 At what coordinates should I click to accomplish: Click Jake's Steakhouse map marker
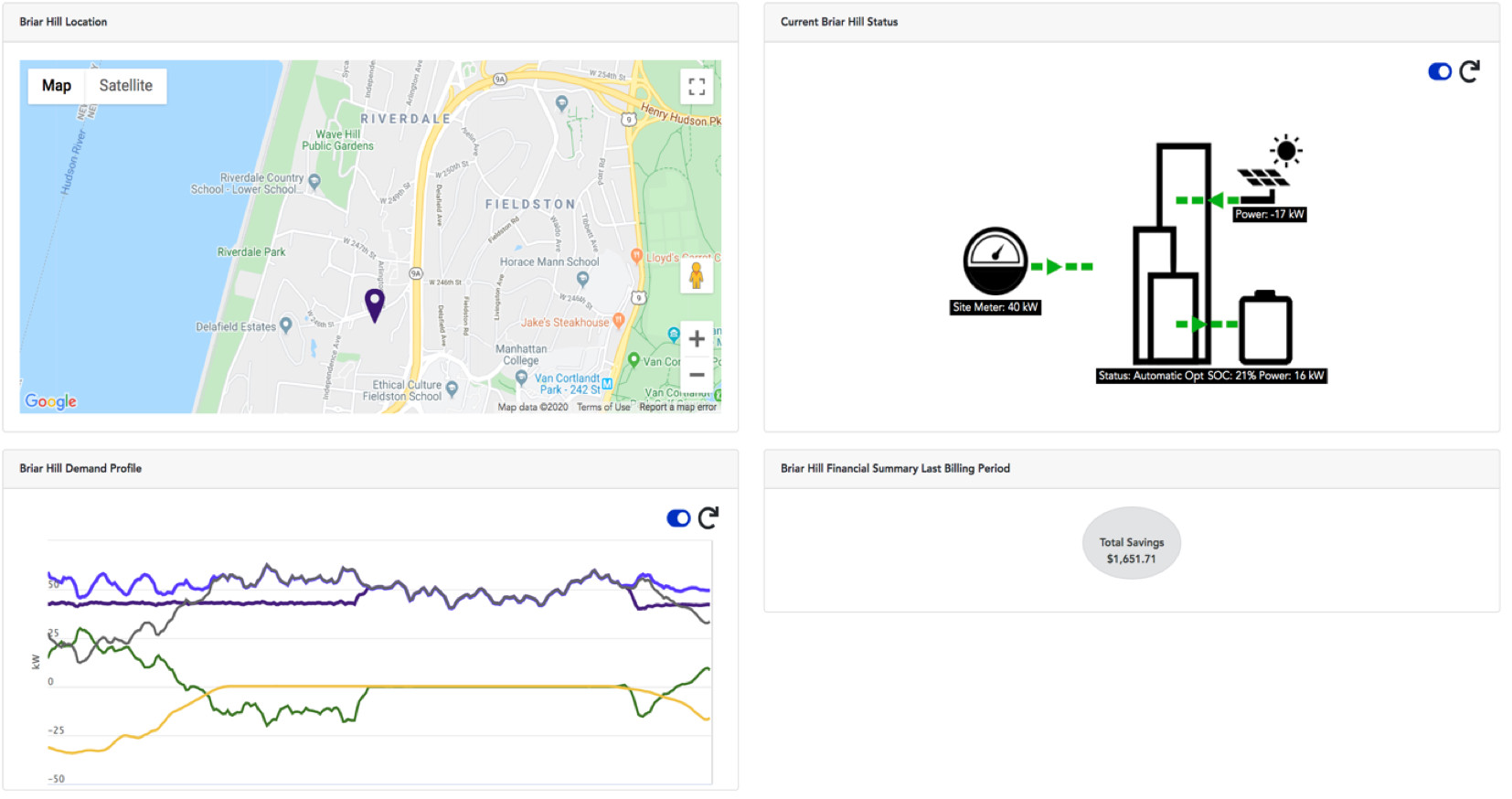(x=619, y=320)
